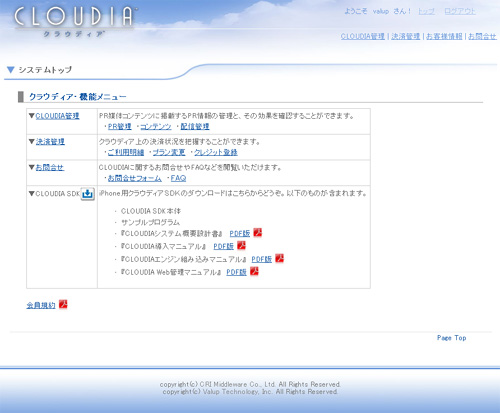The image size is (500, 413).
Task: Click the ログアウト link
Action: pyautogui.click(x=460, y=11)
